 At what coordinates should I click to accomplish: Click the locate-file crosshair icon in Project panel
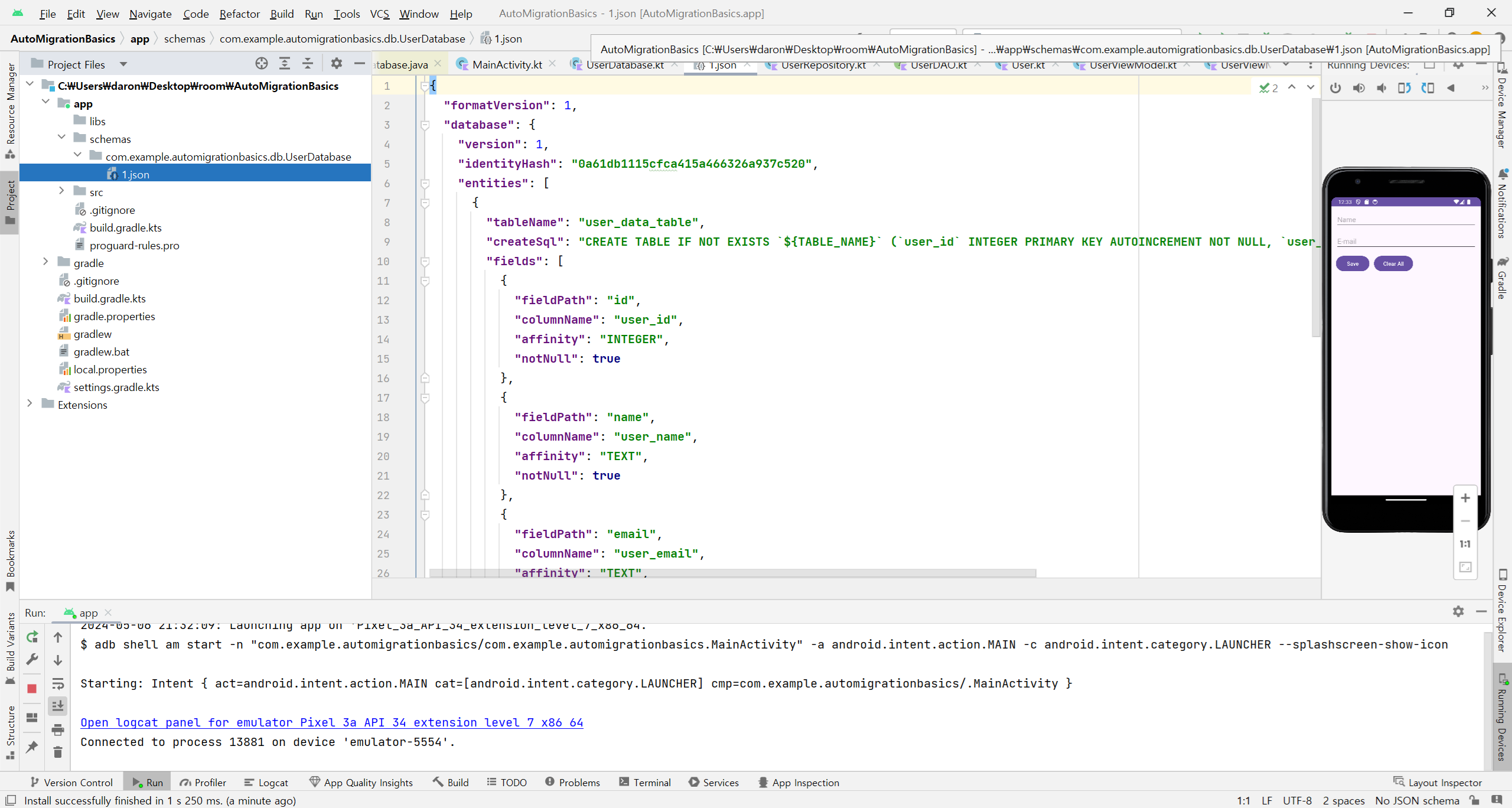[x=261, y=64]
